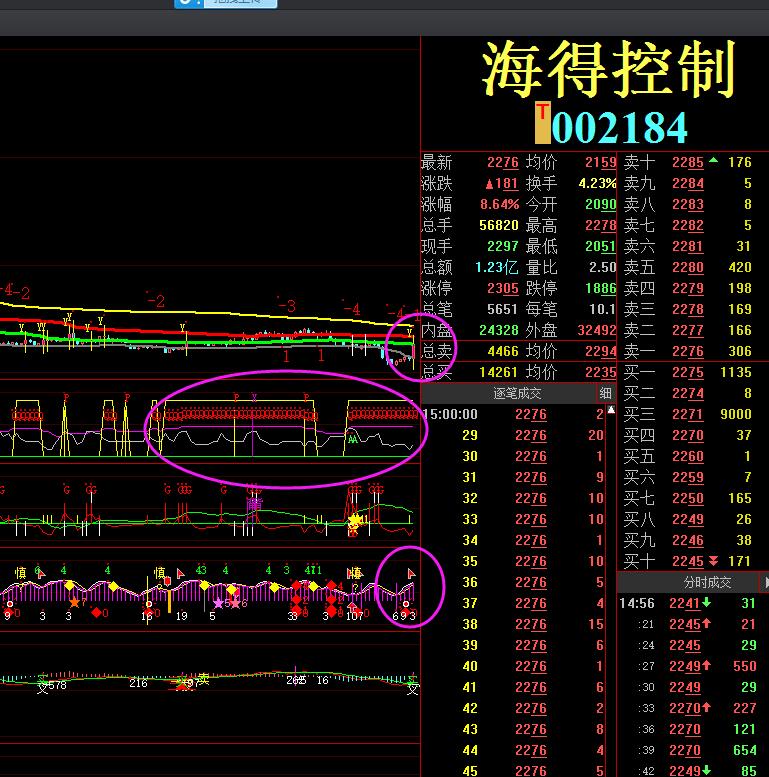Click scroll-up arrow of tick trade list
The image size is (769, 777).
point(611,410)
